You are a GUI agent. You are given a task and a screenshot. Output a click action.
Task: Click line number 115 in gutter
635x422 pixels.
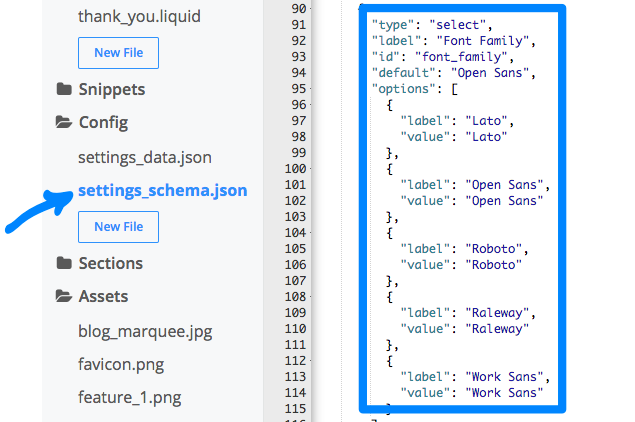coord(295,409)
